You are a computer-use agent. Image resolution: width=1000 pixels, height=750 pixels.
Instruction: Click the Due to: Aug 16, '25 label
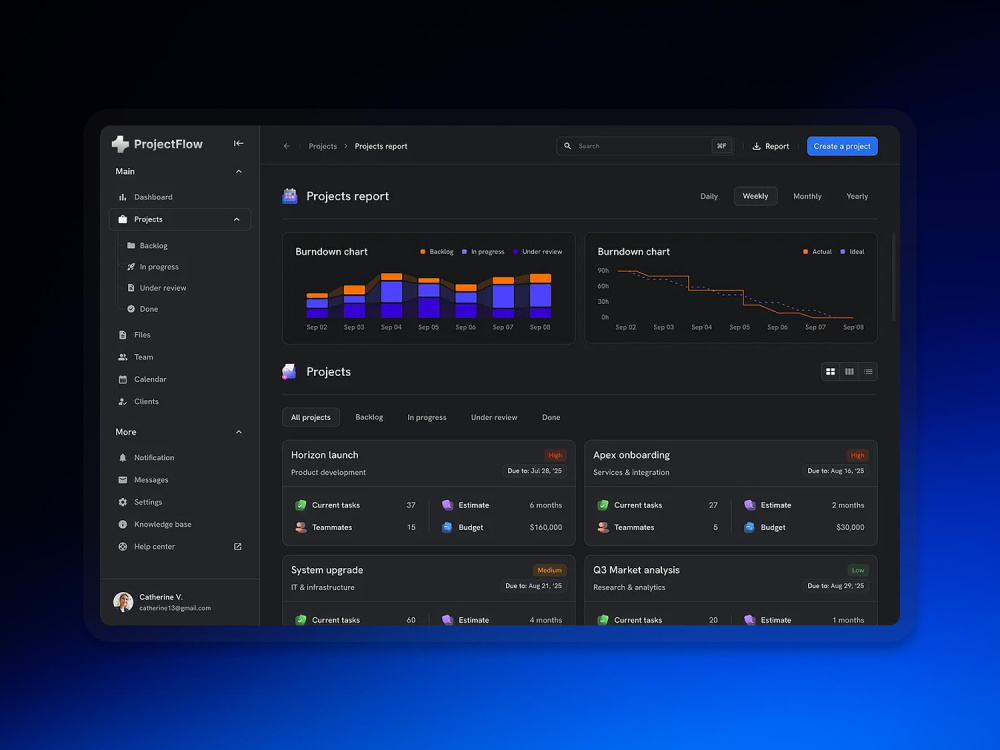(835, 471)
